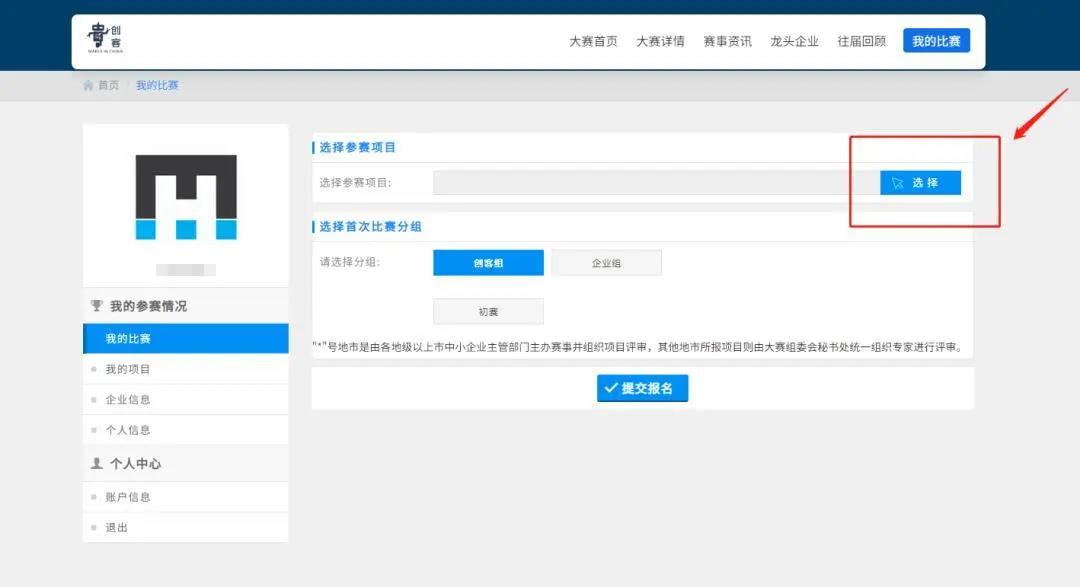Select the 企业组 group option
Screen dimensions: 1080x587
pyautogui.click(x=606, y=263)
